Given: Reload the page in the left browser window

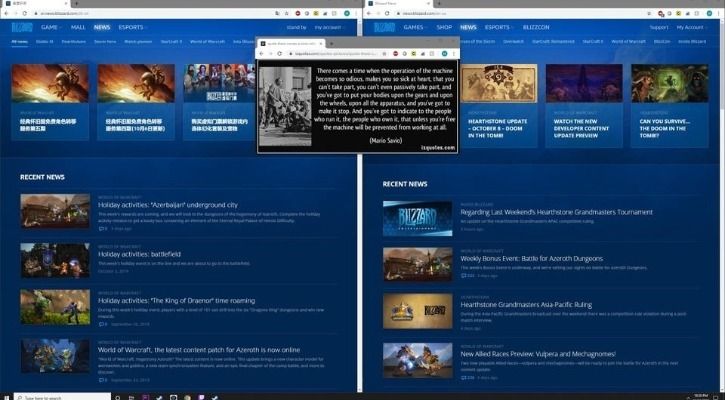Looking at the screenshot, I should point(25,13).
